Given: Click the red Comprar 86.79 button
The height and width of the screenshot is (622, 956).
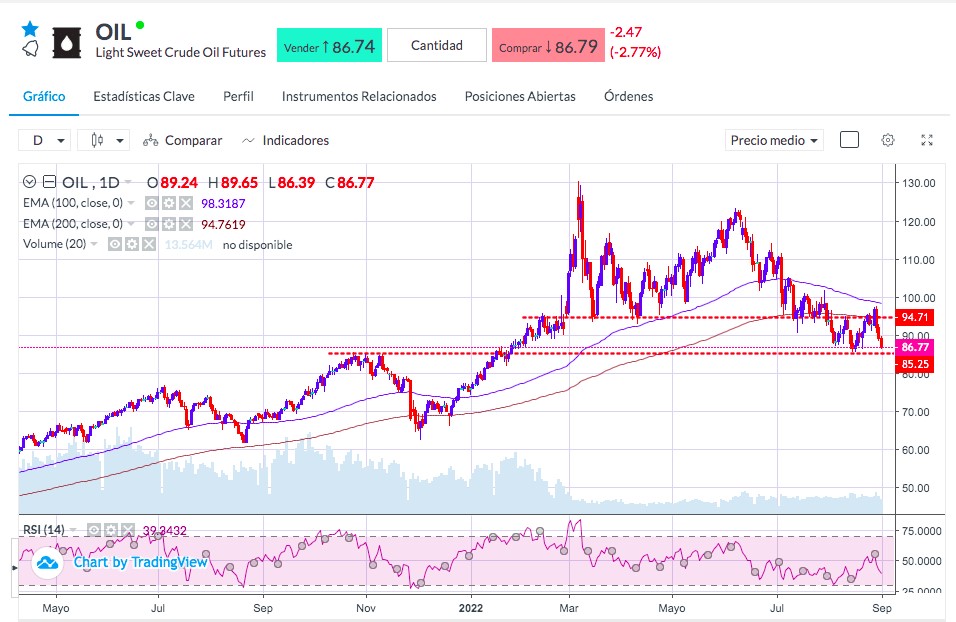Looking at the screenshot, I should (548, 45).
